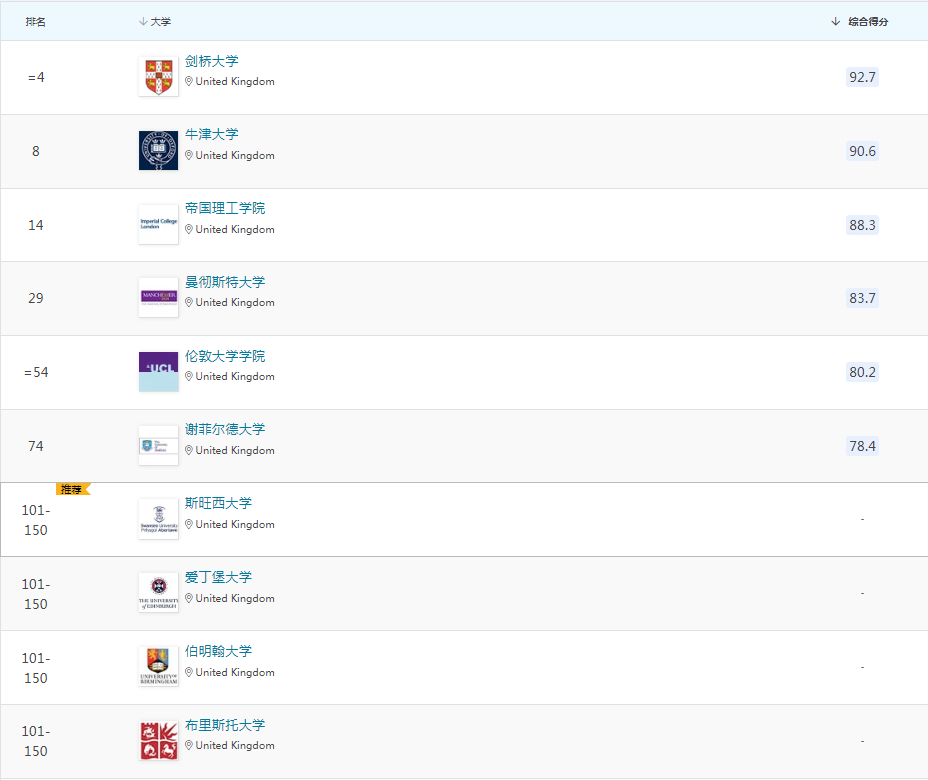Open the Swansea University logo
The height and width of the screenshot is (780, 928).
tap(158, 520)
